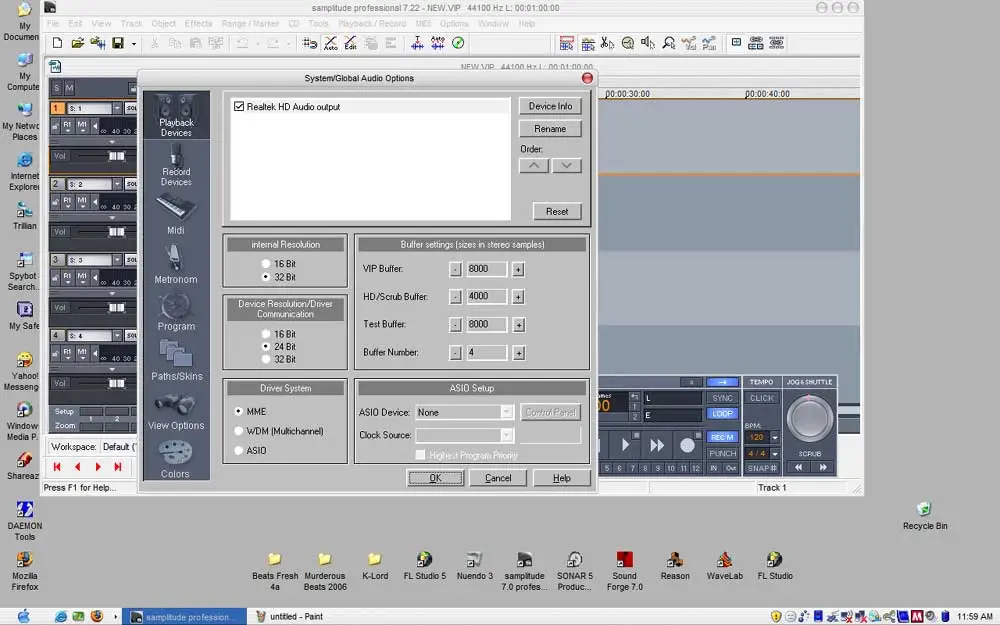This screenshot has height=625, width=1000.
Task: Click the crossfade Edit toolbar icon
Action: [351, 43]
